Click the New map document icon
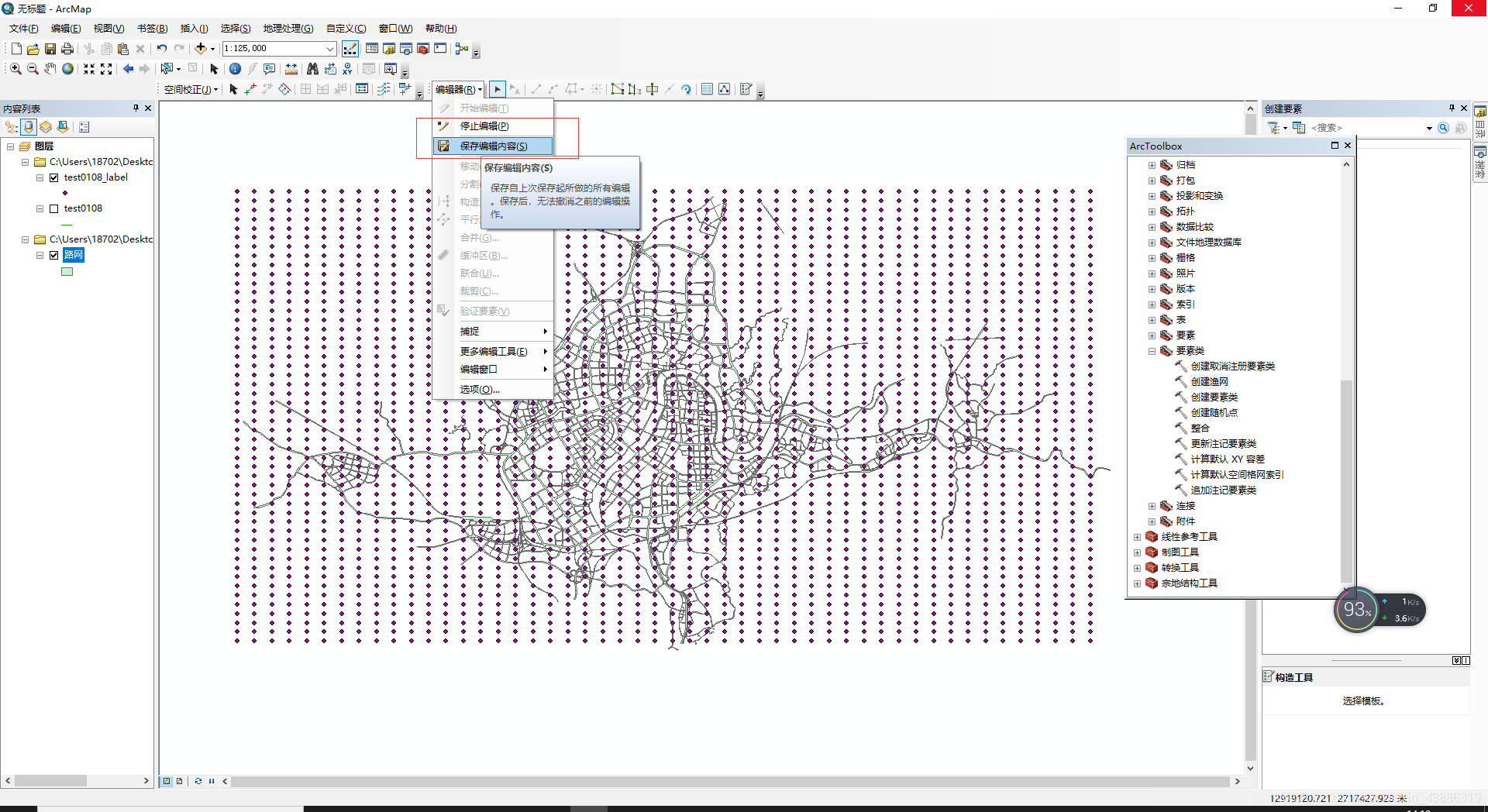The image size is (1488, 812). [x=15, y=49]
